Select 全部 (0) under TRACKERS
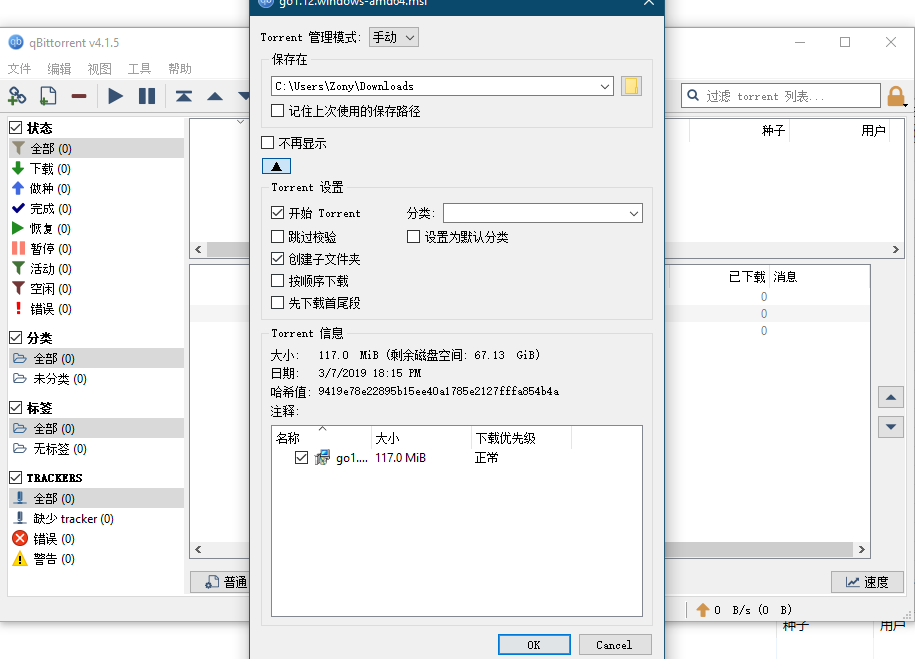 click(x=96, y=498)
